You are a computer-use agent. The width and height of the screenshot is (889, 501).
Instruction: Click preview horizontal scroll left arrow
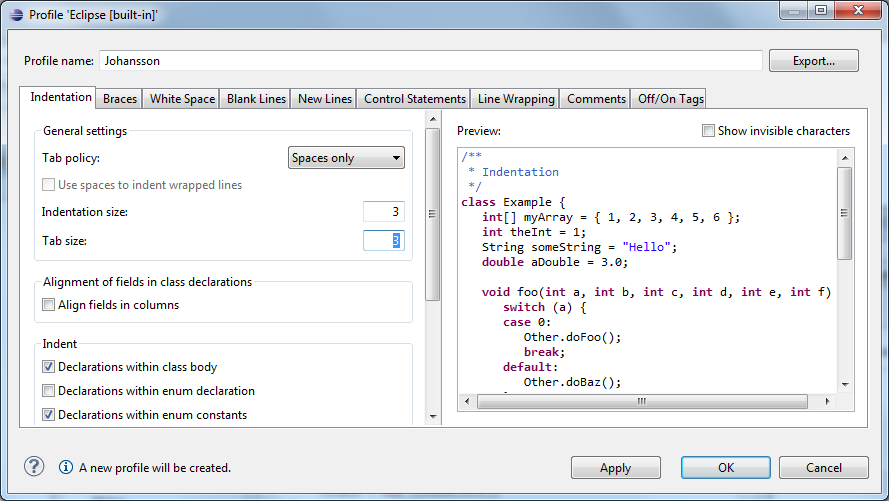coord(467,401)
